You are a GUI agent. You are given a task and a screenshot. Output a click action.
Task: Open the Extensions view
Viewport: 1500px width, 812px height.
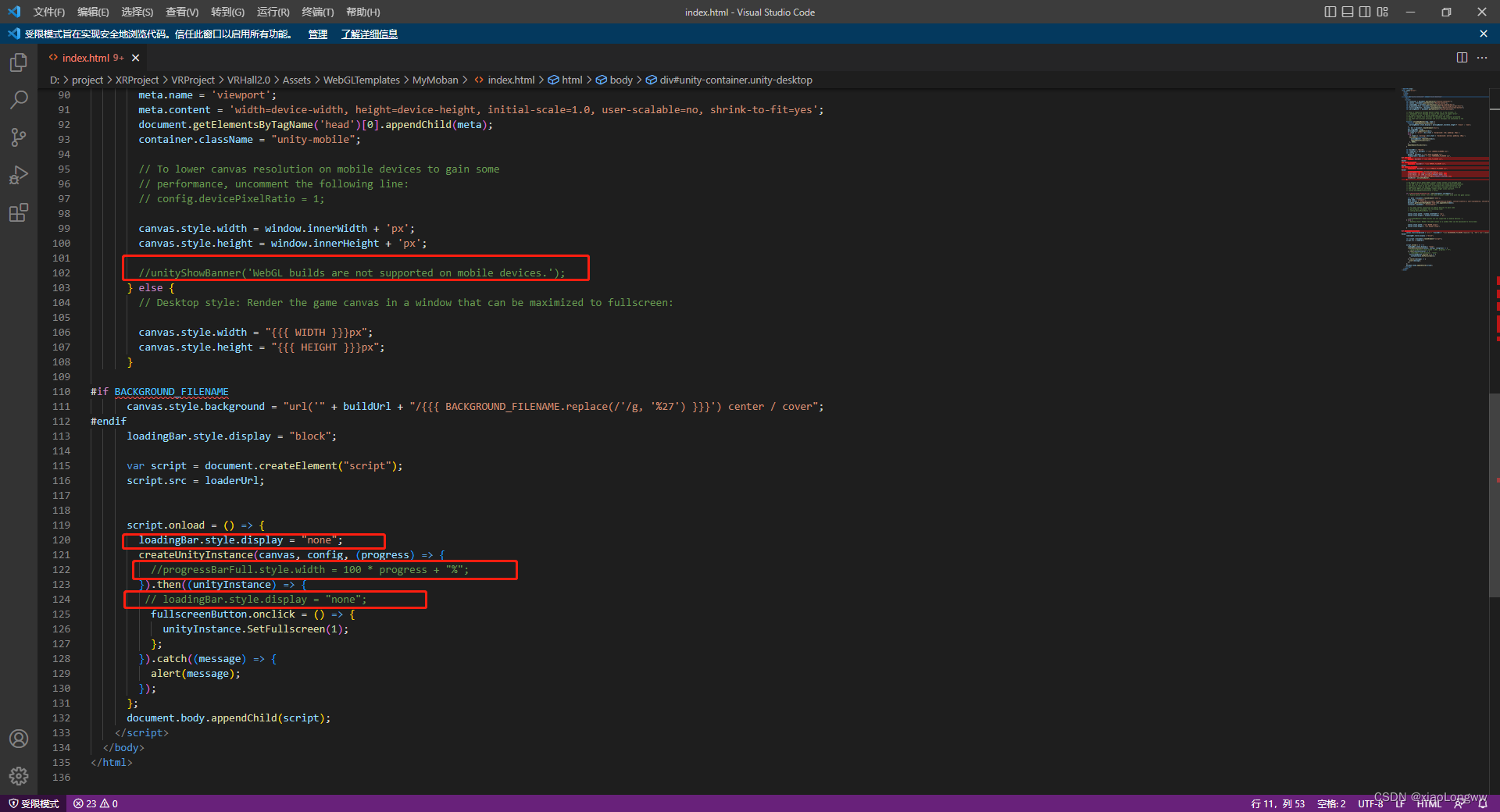[x=19, y=212]
